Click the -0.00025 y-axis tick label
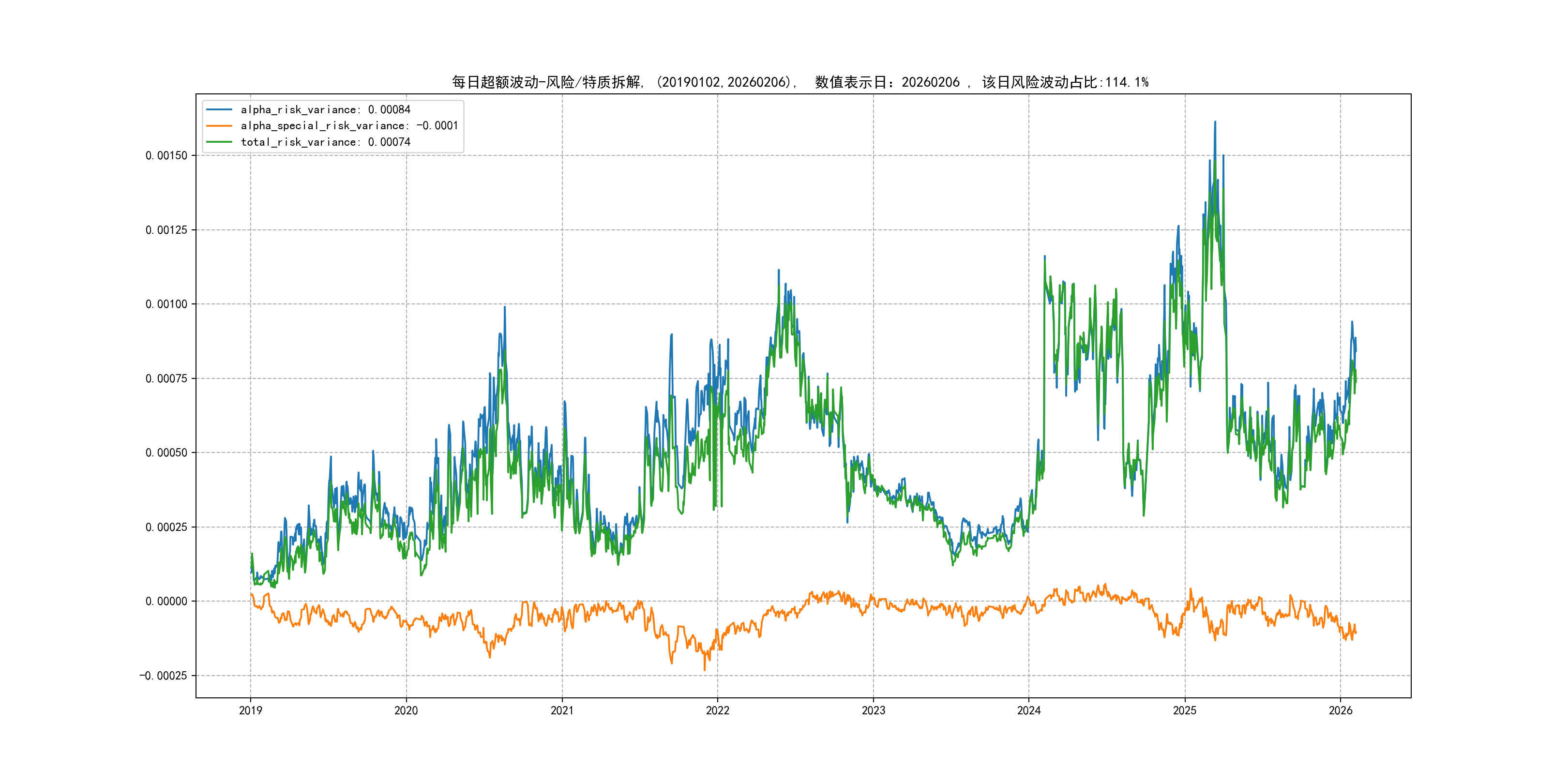This screenshot has width=1568, height=784. pyautogui.click(x=163, y=676)
